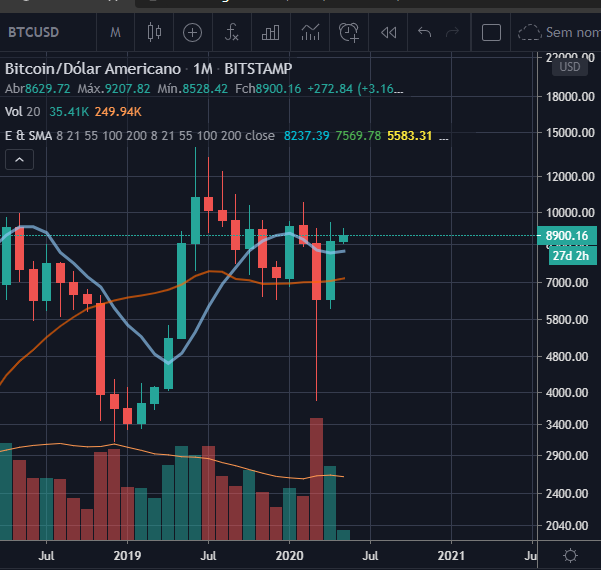Open the candlestick chart type selector
Image resolution: width=601 pixels, height=570 pixels.
[x=154, y=33]
